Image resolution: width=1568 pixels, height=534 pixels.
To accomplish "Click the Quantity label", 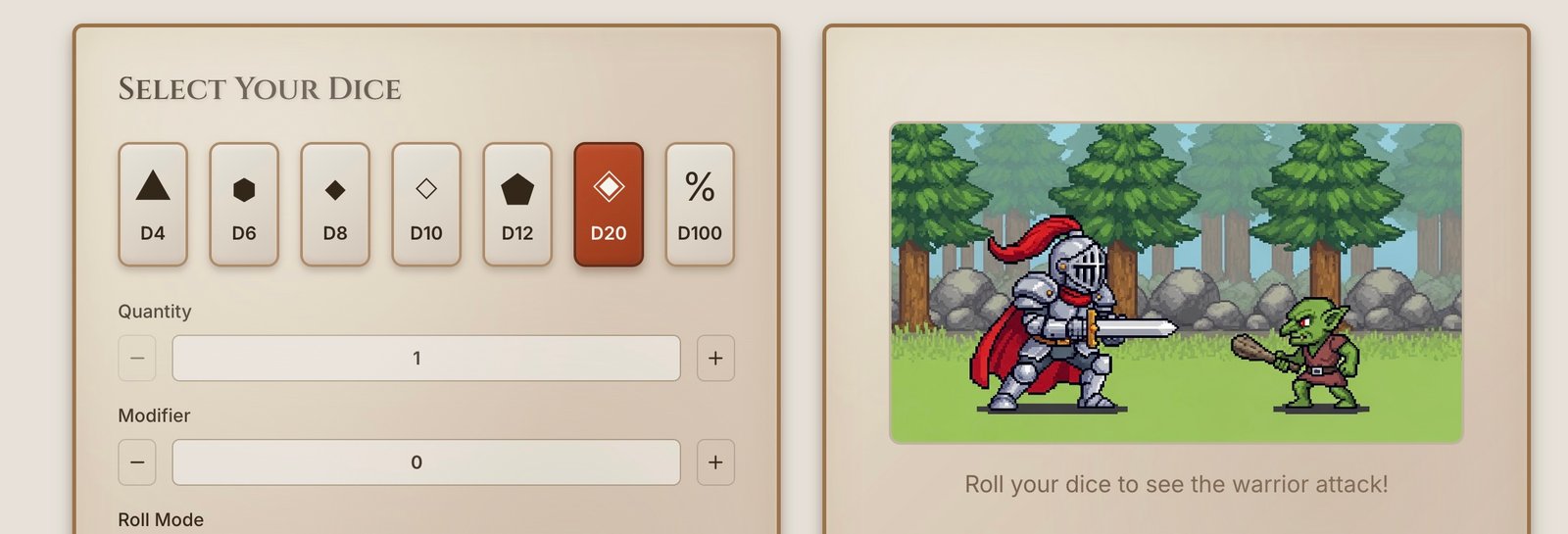I will click(x=155, y=312).
